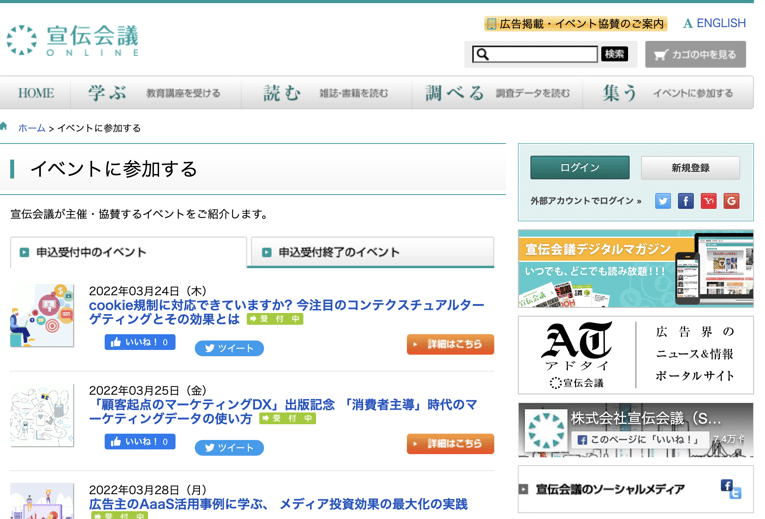
Task: Open cookie規制 event title link
Action: (286, 312)
